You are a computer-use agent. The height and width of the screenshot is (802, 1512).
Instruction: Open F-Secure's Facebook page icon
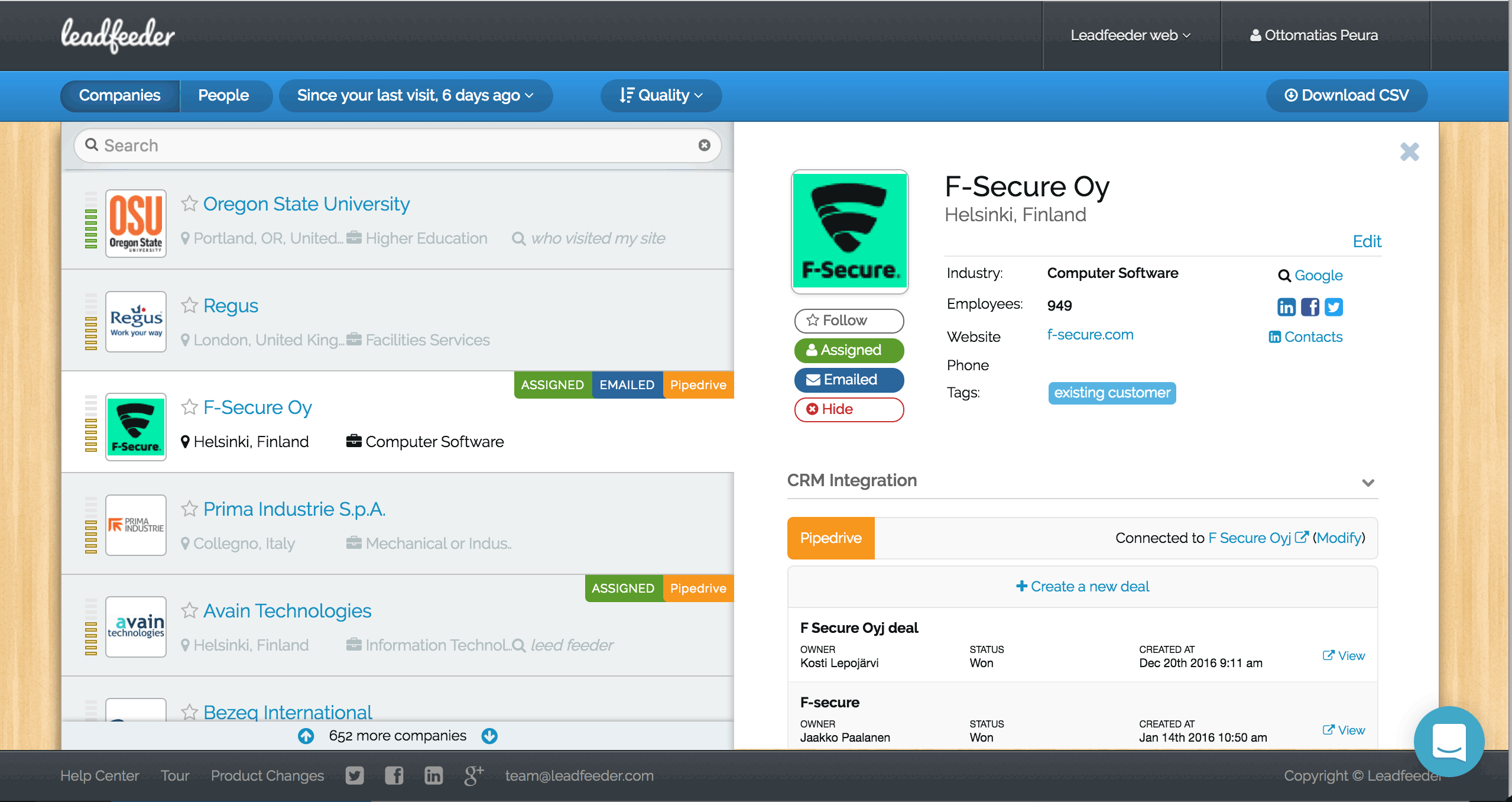[1310, 306]
